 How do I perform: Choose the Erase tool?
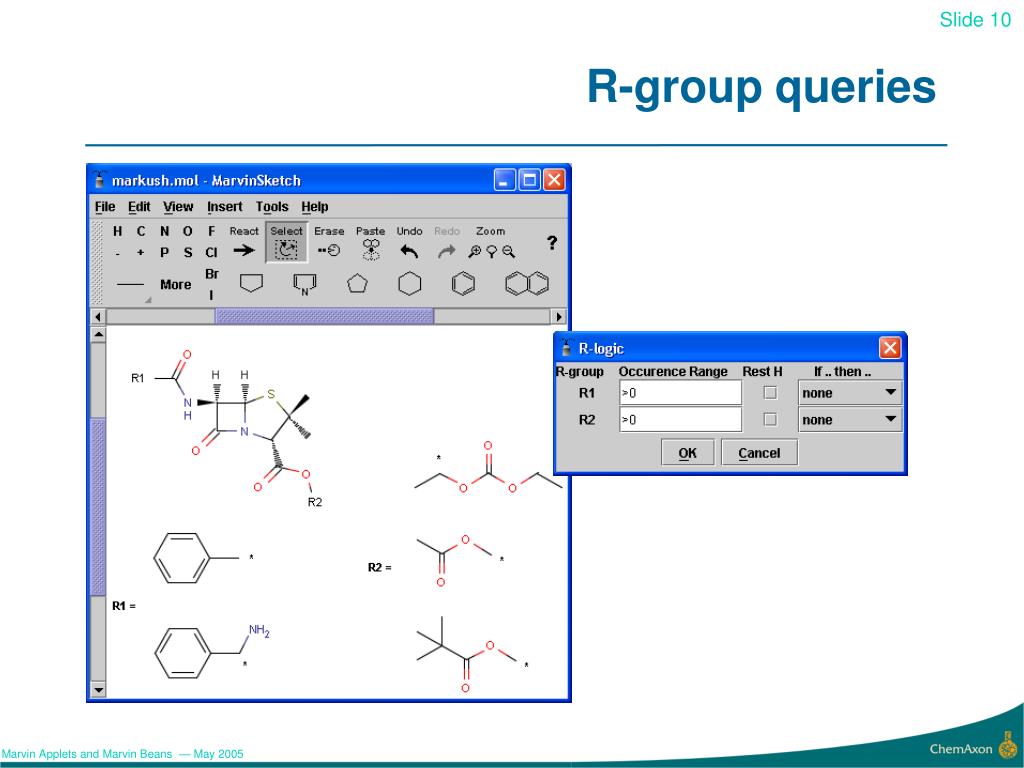tap(329, 242)
